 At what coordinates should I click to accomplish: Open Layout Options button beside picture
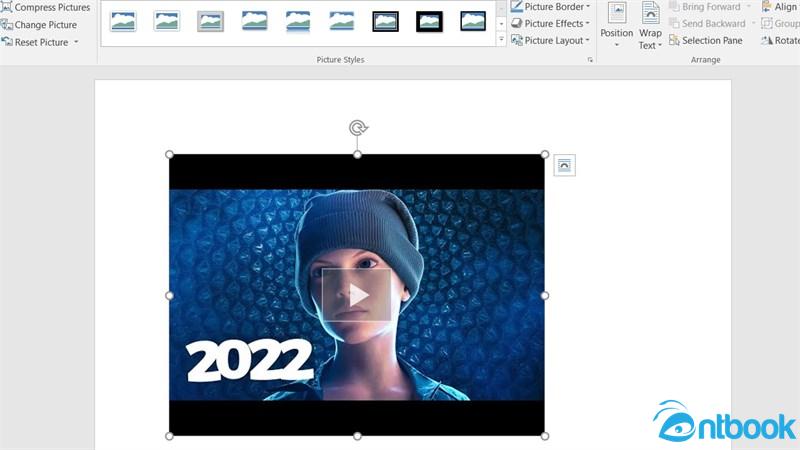click(x=564, y=165)
